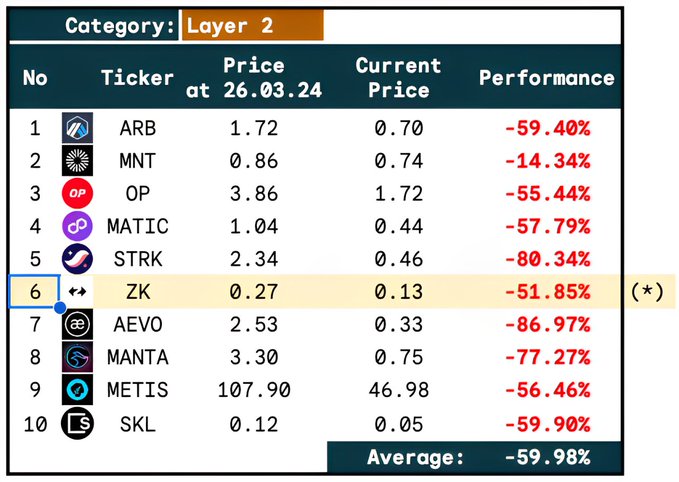Click the Average performance value -59.98%
Viewport: 679px width, 482px height.
click(546, 457)
